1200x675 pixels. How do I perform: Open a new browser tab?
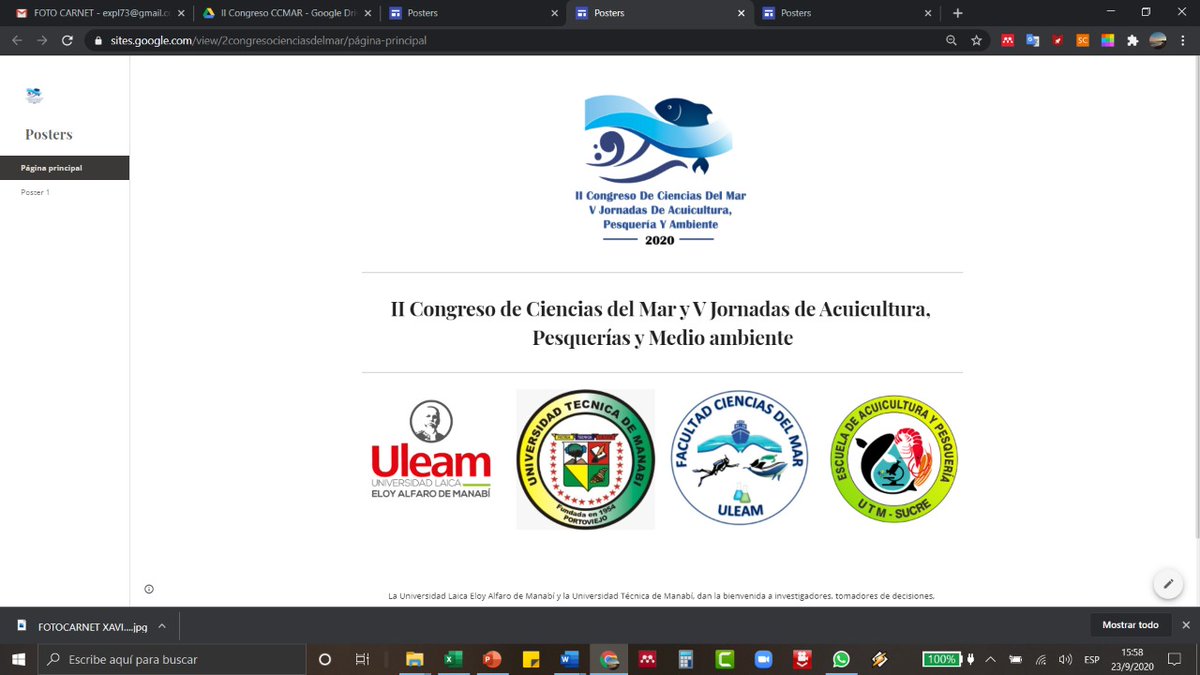(957, 13)
